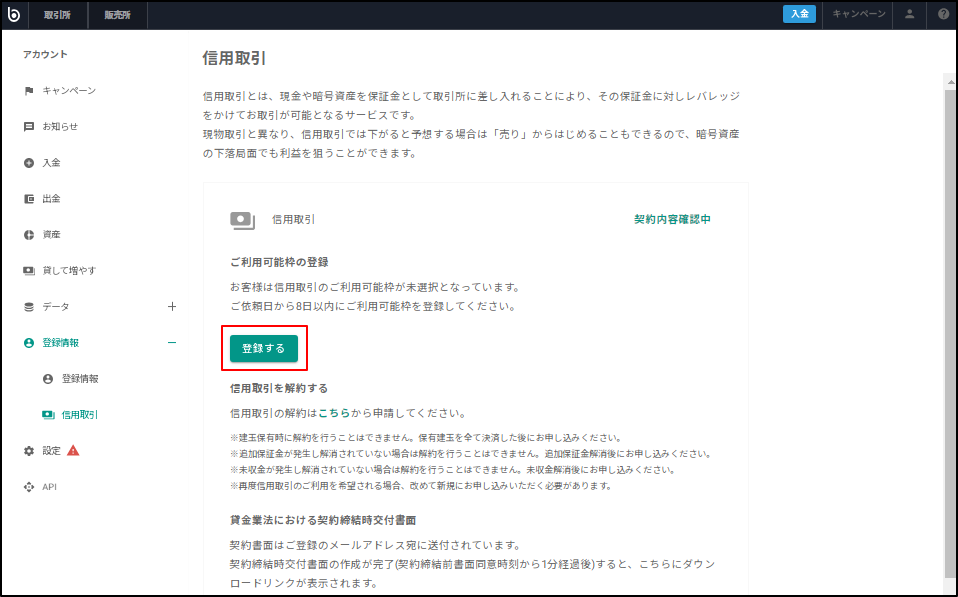Open 貸して増やす lending page
958x597 pixels.
click(68, 271)
